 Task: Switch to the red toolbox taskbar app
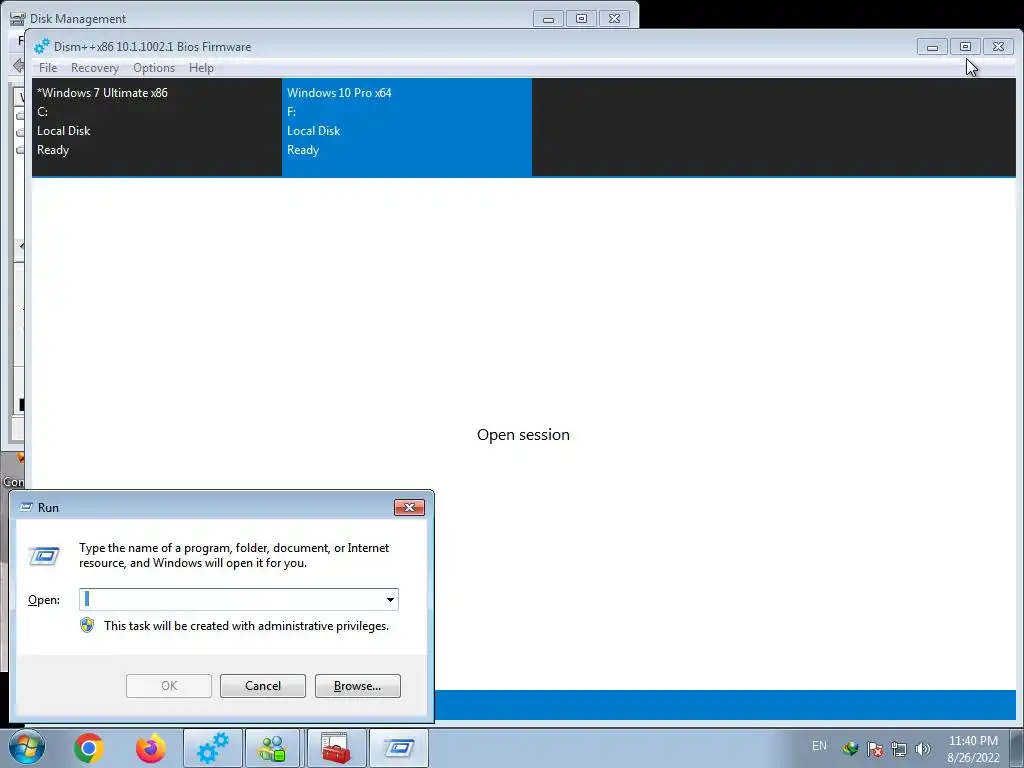[336, 748]
